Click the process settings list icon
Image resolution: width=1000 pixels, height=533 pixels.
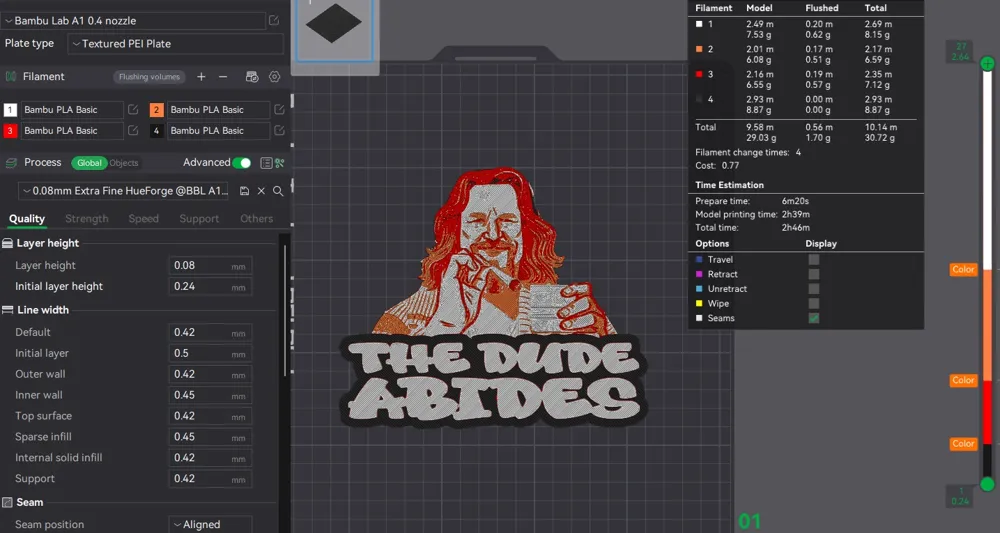coord(266,163)
